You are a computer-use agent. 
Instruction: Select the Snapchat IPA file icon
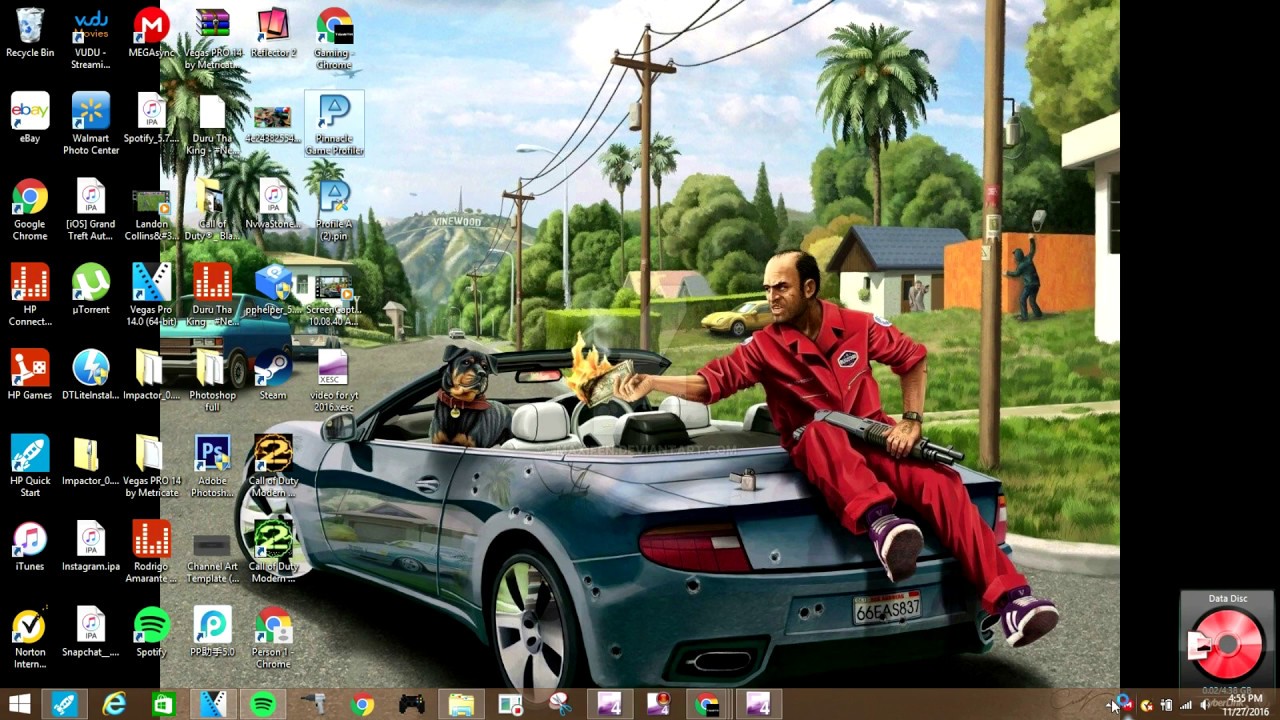tap(91, 633)
